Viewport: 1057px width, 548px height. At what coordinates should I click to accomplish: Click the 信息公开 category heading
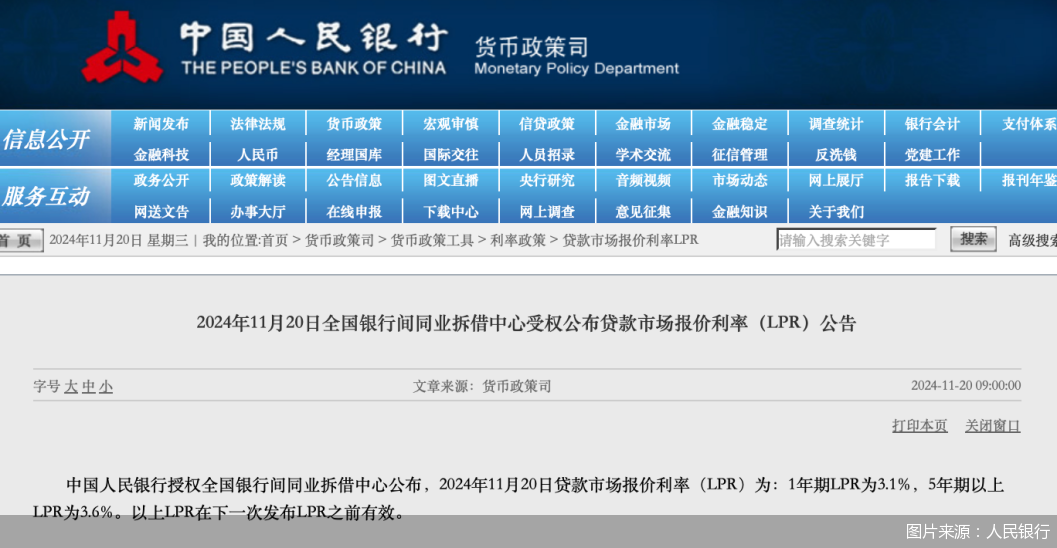click(46, 140)
